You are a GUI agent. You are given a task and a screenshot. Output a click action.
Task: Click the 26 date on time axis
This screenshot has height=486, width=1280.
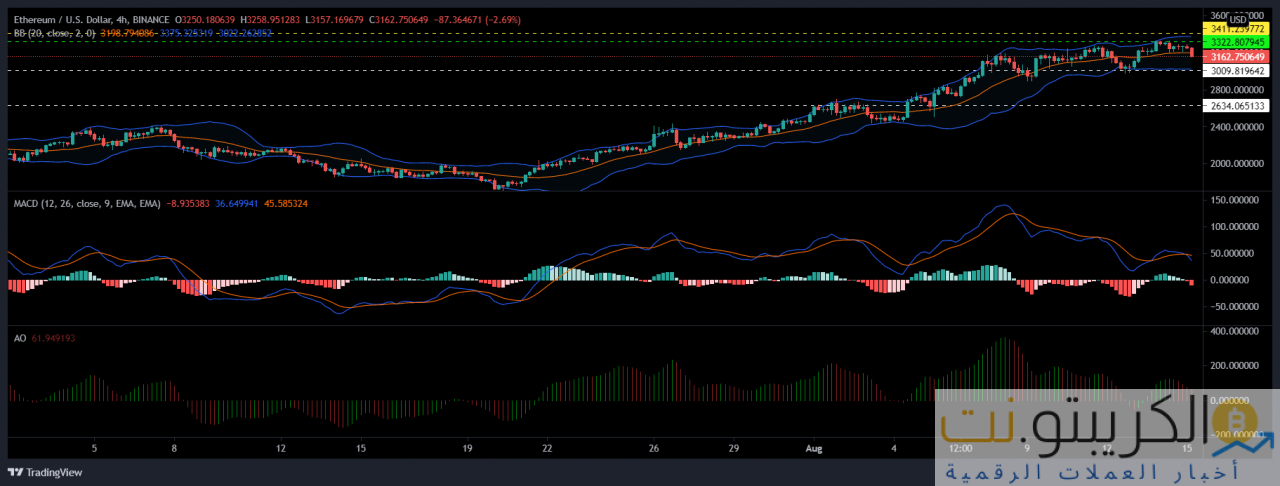652,448
